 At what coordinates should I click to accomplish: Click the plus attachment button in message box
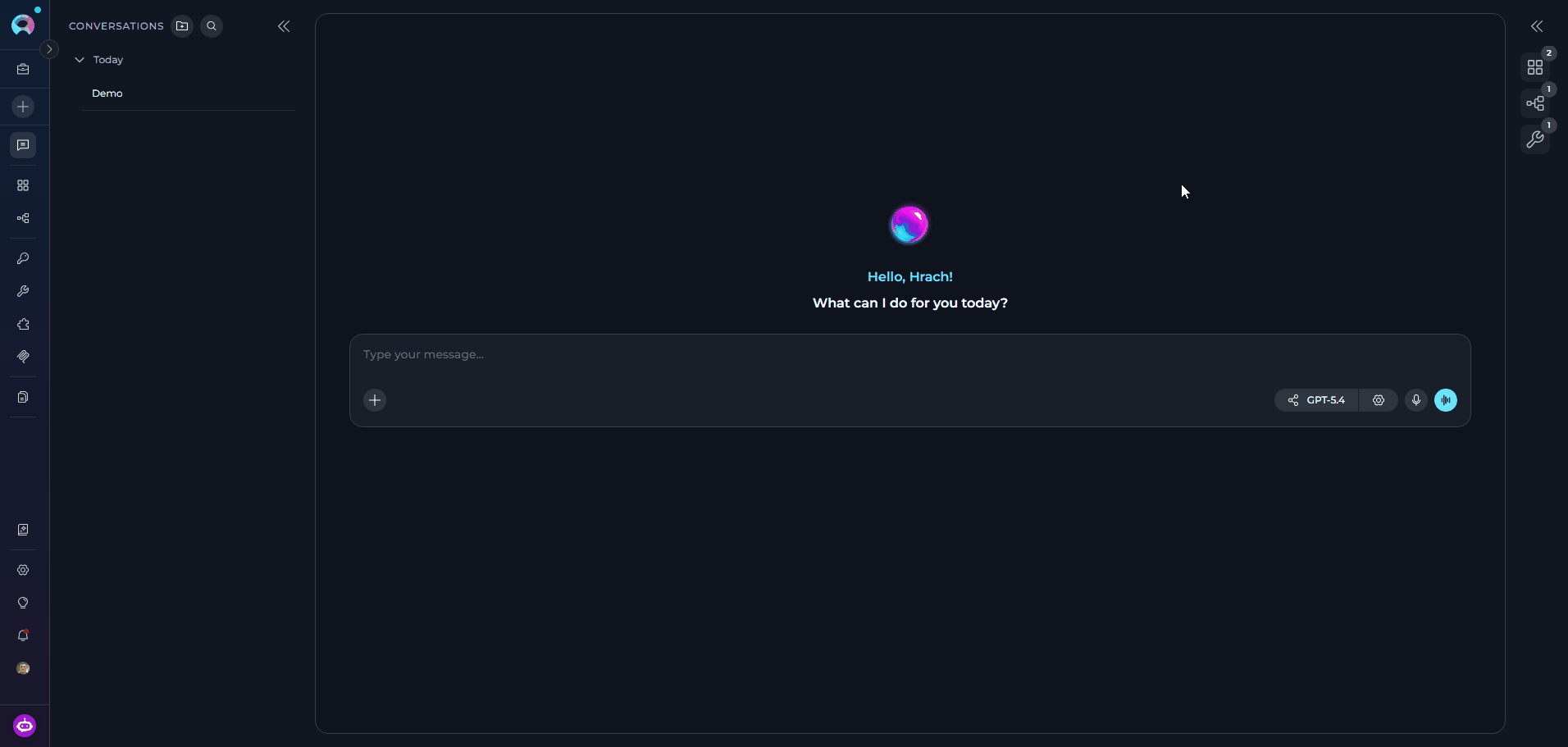pyautogui.click(x=375, y=400)
